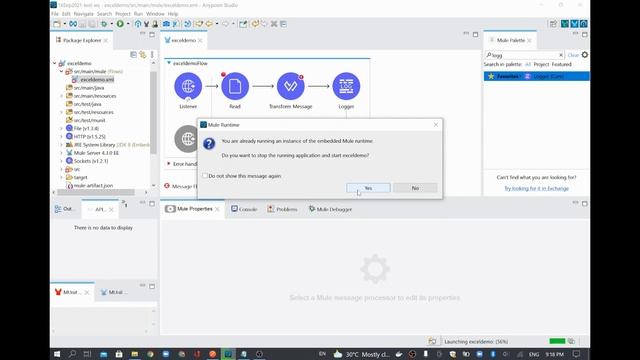Expand the HTTP [v1.5.25] library node
The image size is (640, 360).
[x=62, y=137]
